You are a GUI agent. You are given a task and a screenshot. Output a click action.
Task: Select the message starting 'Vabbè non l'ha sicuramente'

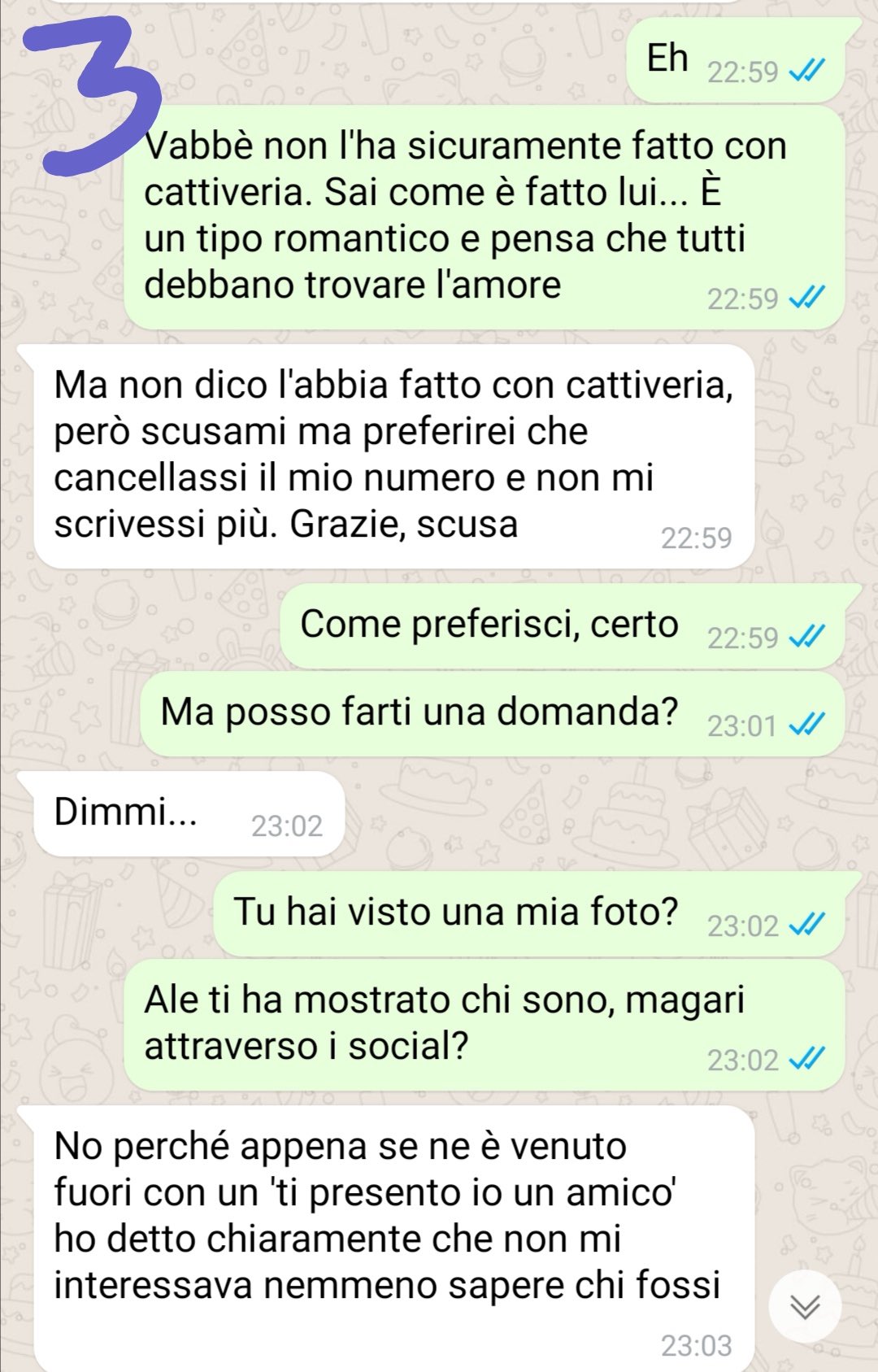(484, 218)
